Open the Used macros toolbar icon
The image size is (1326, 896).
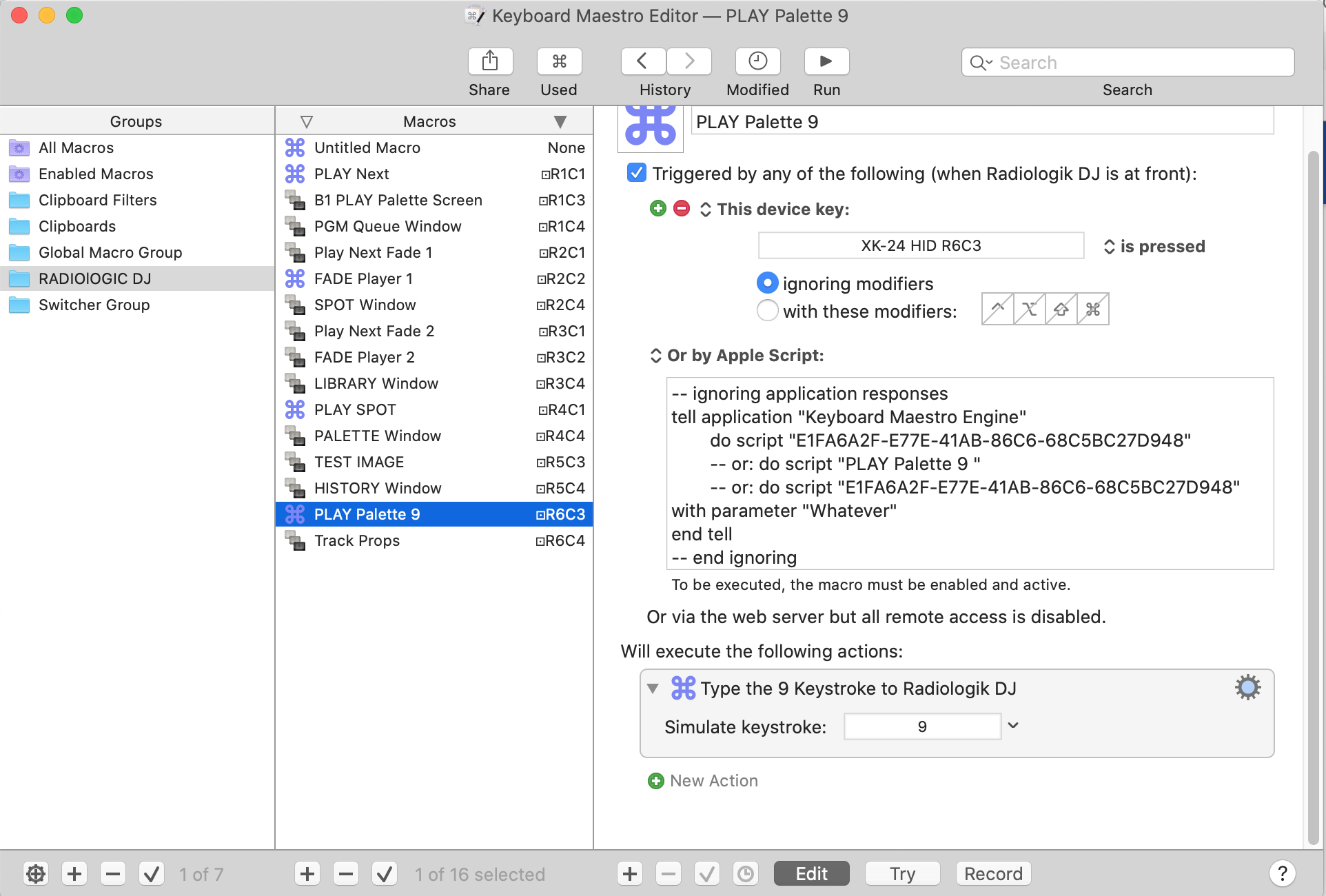(x=559, y=61)
